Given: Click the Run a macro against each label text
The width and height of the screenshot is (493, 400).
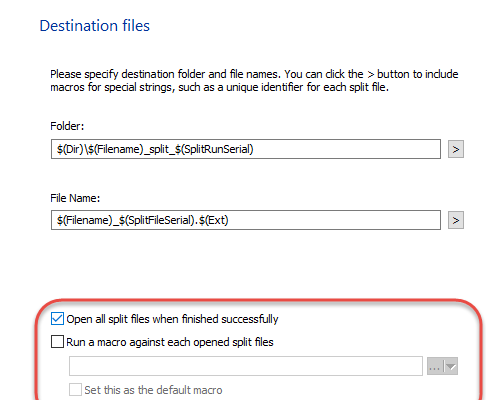Looking at the screenshot, I should tap(170, 342).
